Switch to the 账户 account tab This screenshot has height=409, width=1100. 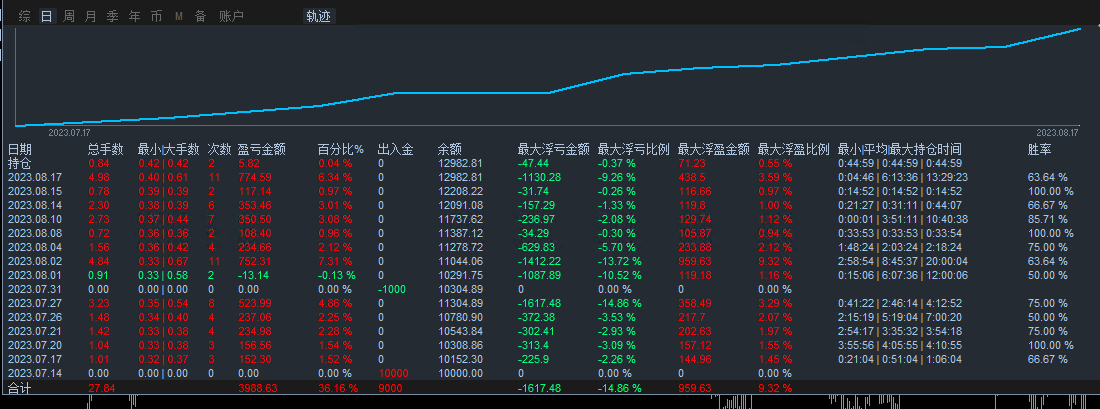231,16
